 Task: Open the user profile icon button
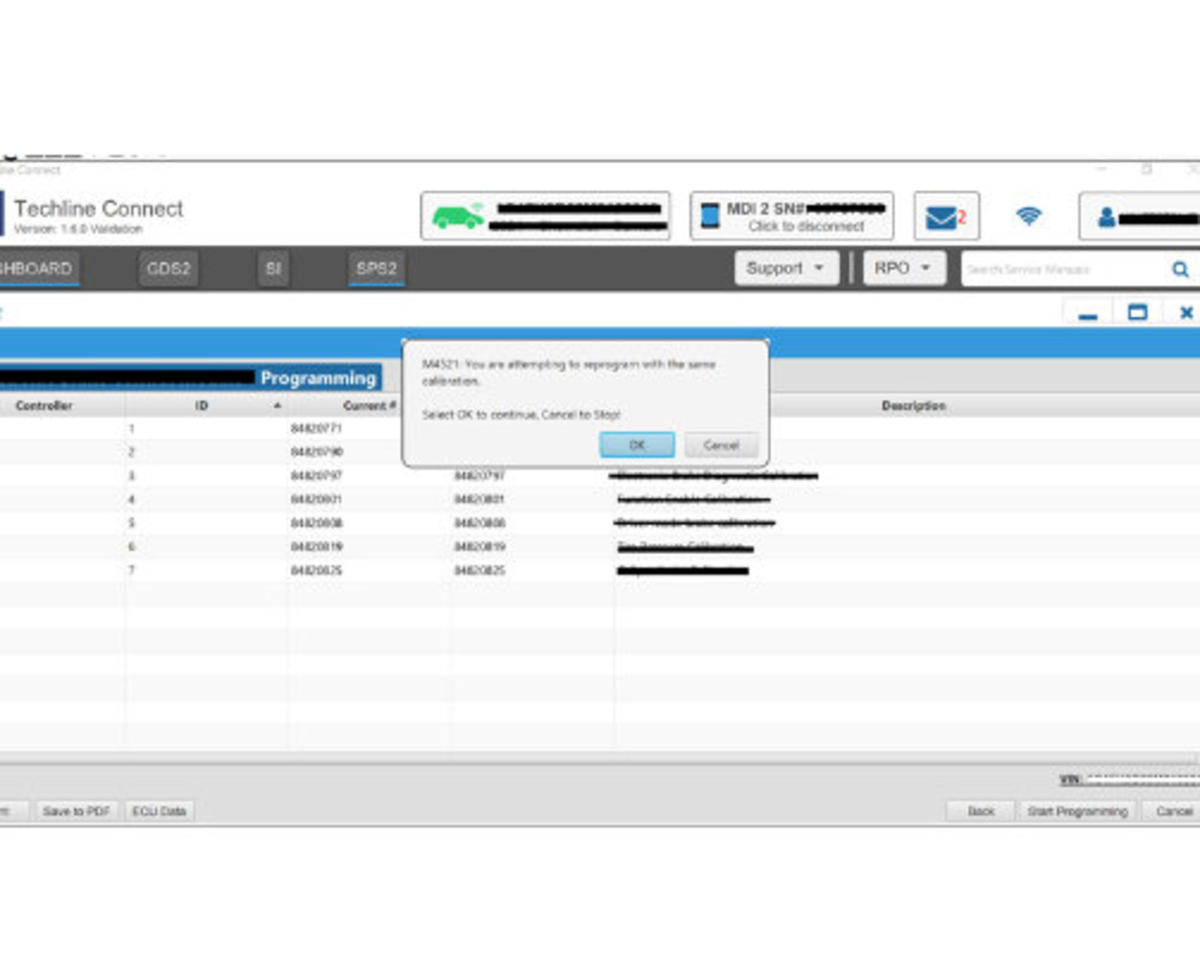tap(1107, 217)
